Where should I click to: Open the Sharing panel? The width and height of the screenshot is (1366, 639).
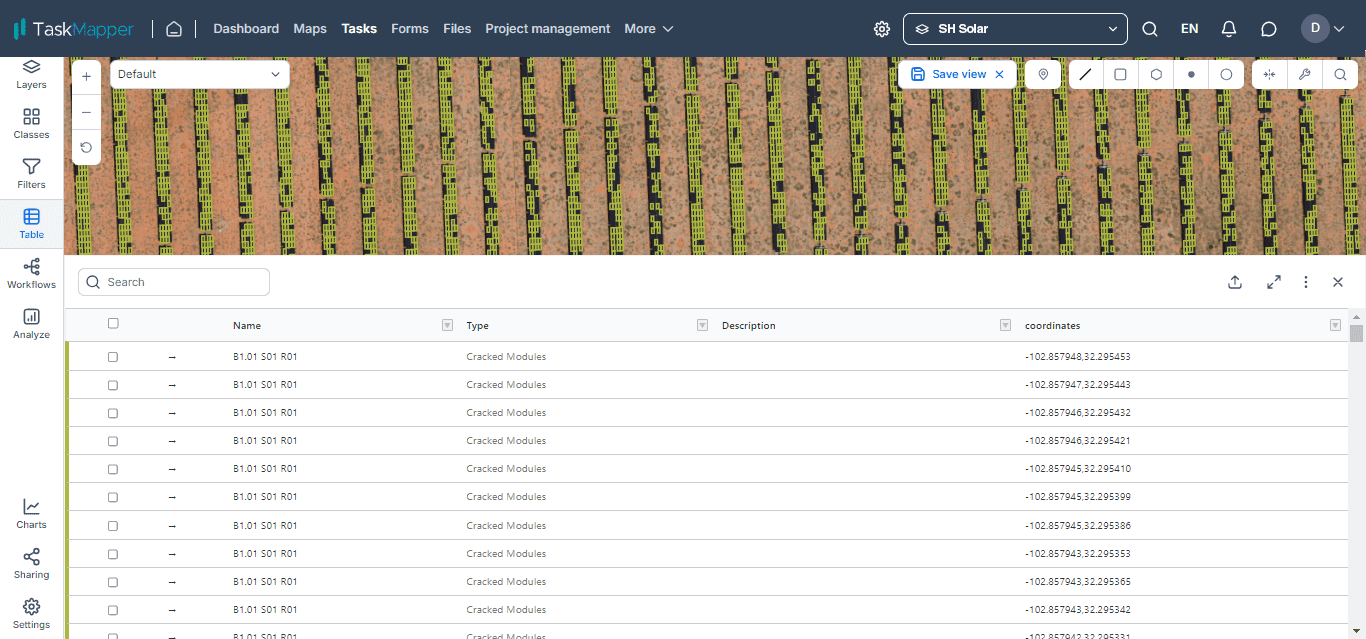point(31,564)
